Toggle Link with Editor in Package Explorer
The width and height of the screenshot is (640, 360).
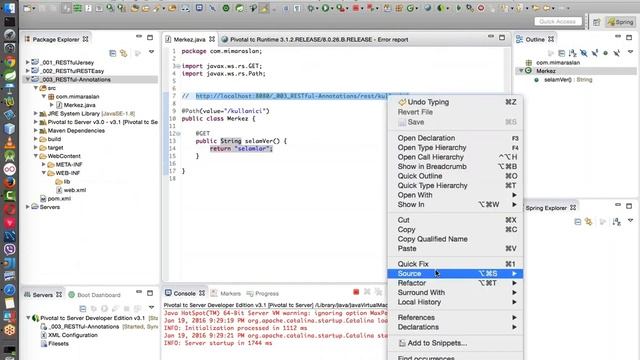tap(124, 53)
